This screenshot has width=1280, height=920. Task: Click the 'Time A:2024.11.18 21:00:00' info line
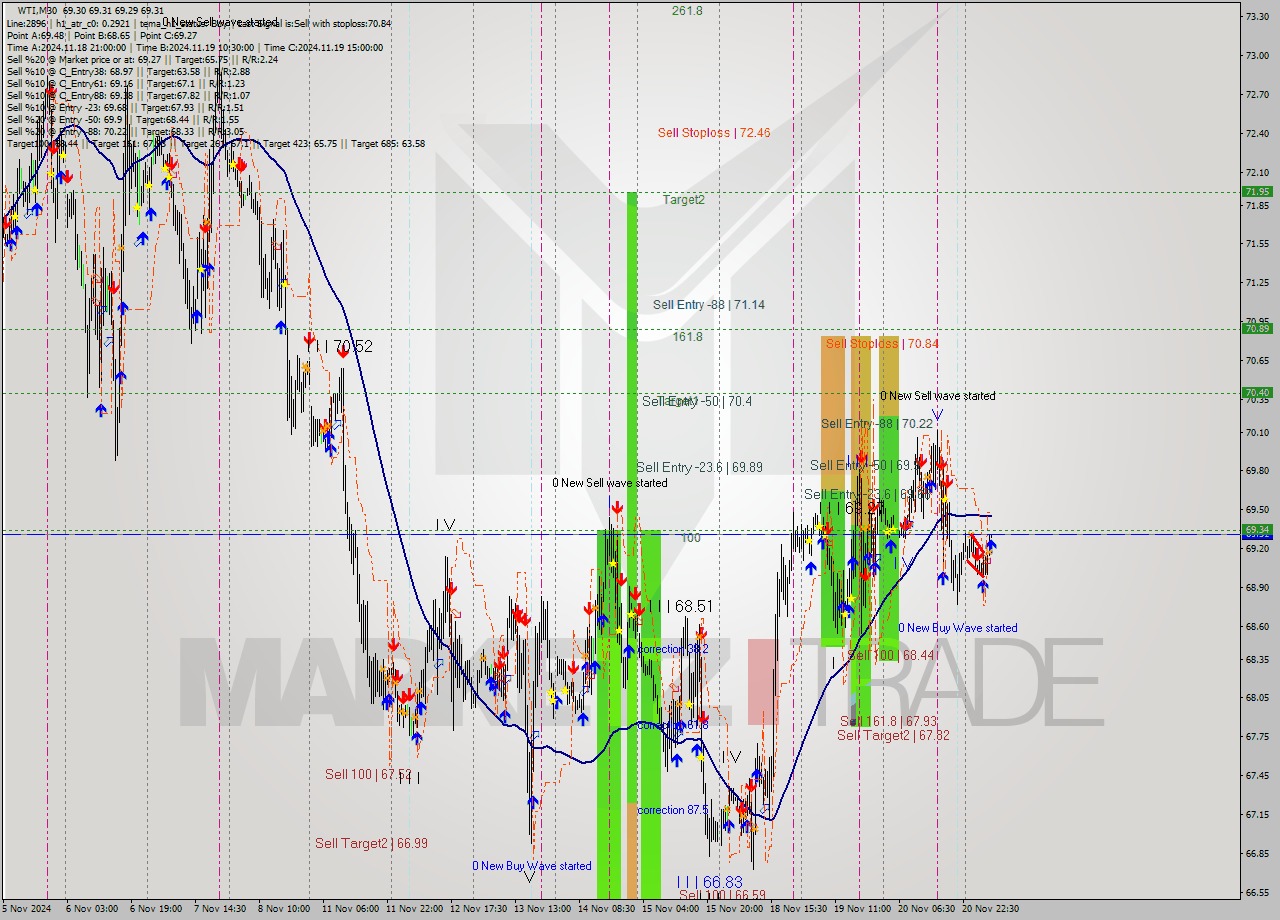point(66,47)
